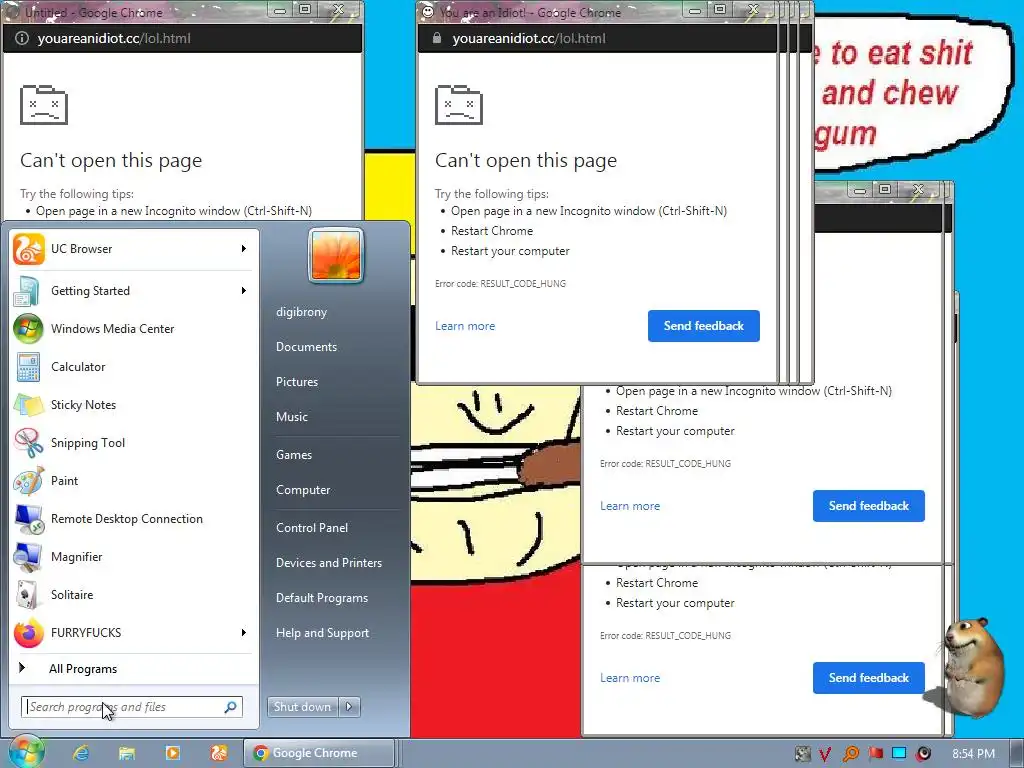Expand FURRYFUCKS submenu arrow
Viewport: 1024px width, 768px height.
click(244, 632)
